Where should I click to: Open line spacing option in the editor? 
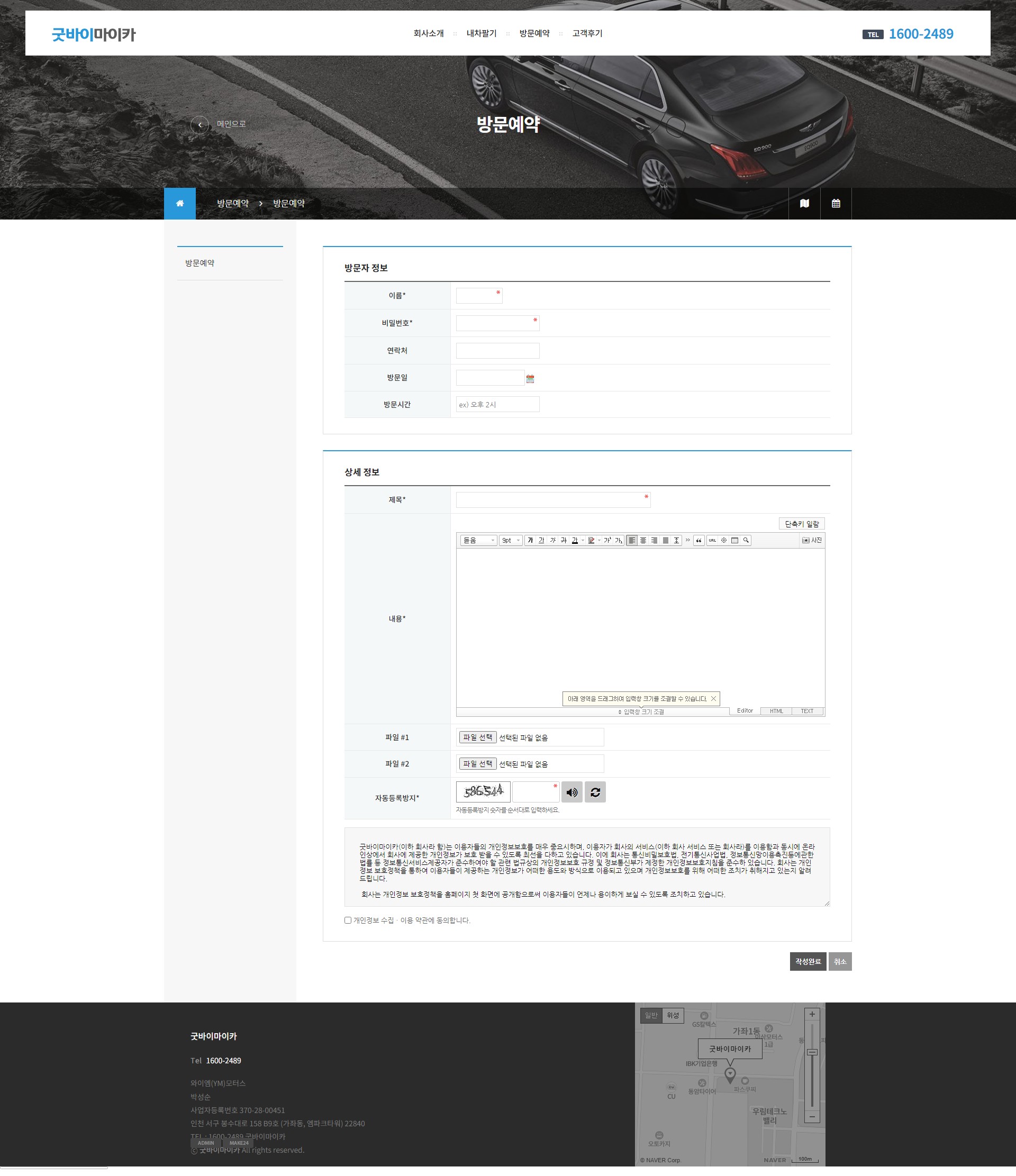point(677,540)
